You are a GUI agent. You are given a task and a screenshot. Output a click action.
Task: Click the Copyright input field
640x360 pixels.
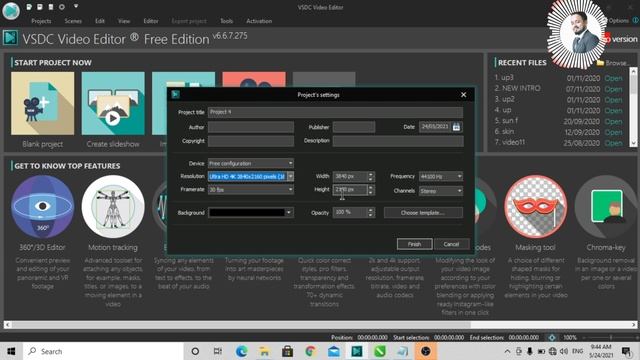pos(251,141)
